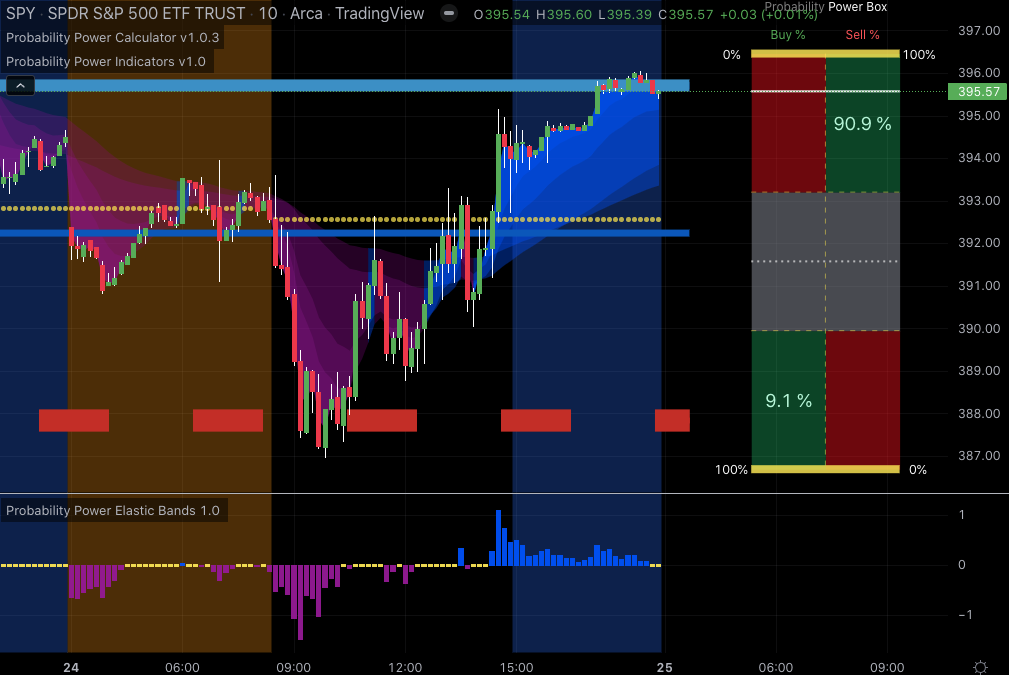
Task: Click the tallest blue histogram bar
Action: pyautogui.click(x=498, y=538)
